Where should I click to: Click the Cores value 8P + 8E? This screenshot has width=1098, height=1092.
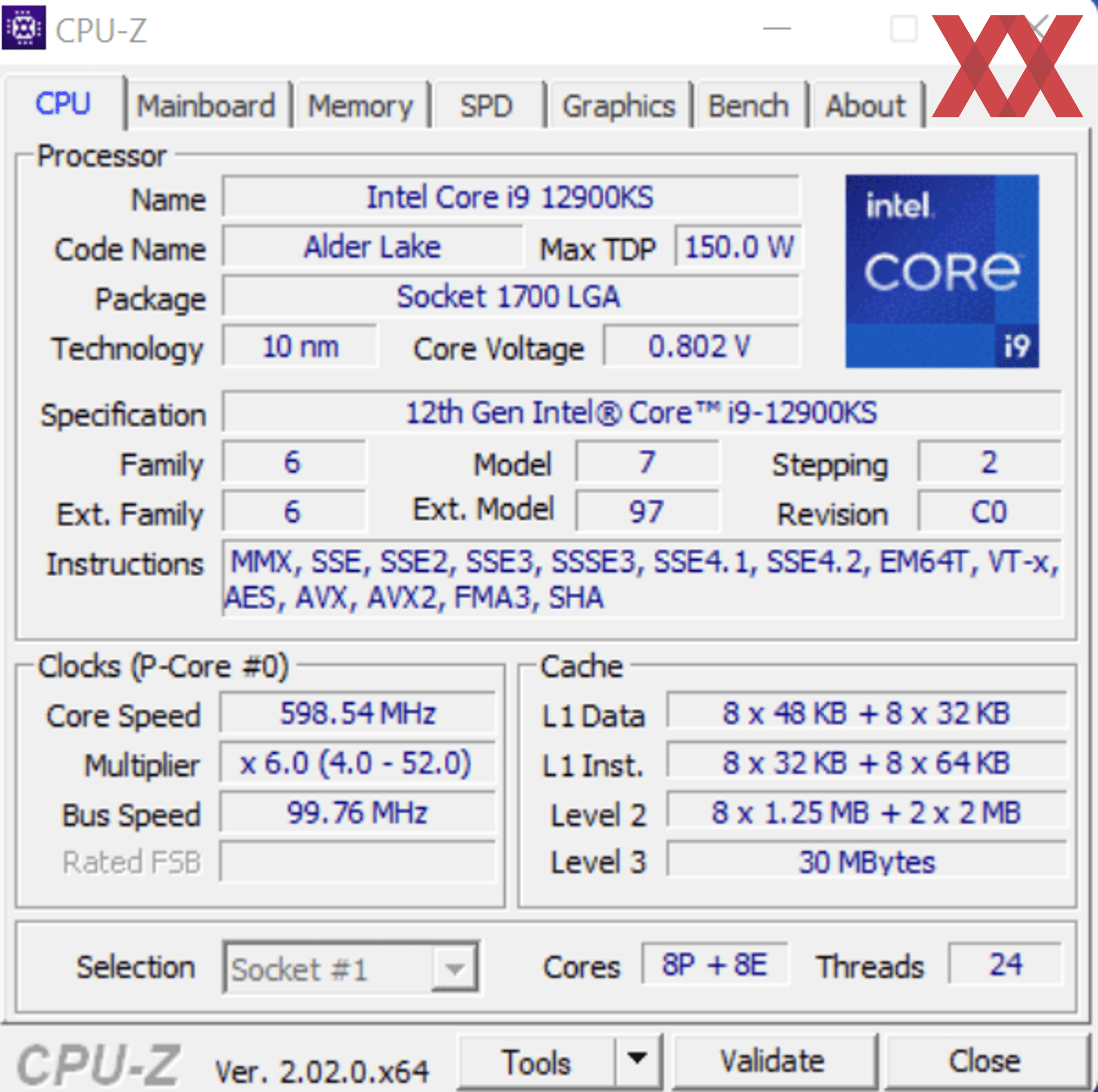tap(715, 965)
